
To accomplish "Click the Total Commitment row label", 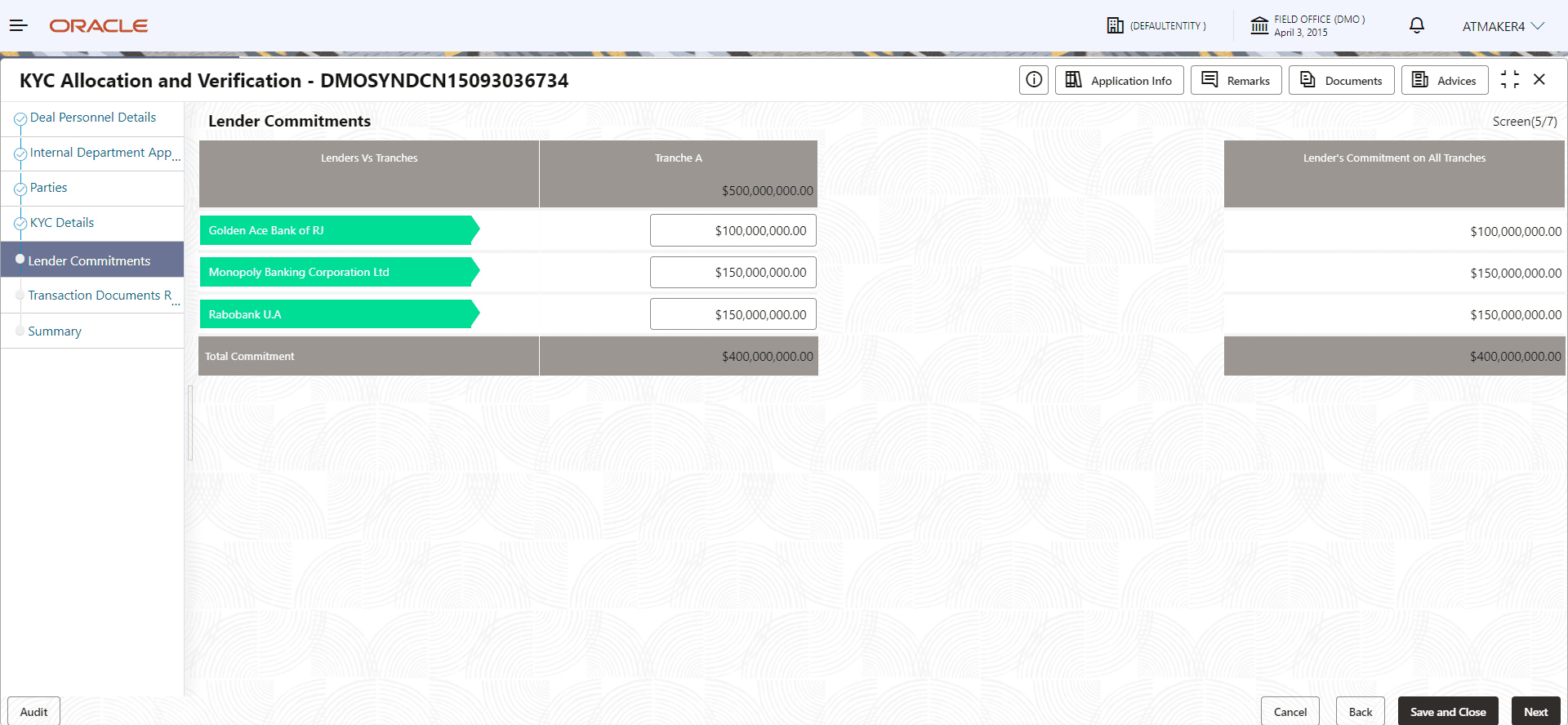I will click(249, 356).
